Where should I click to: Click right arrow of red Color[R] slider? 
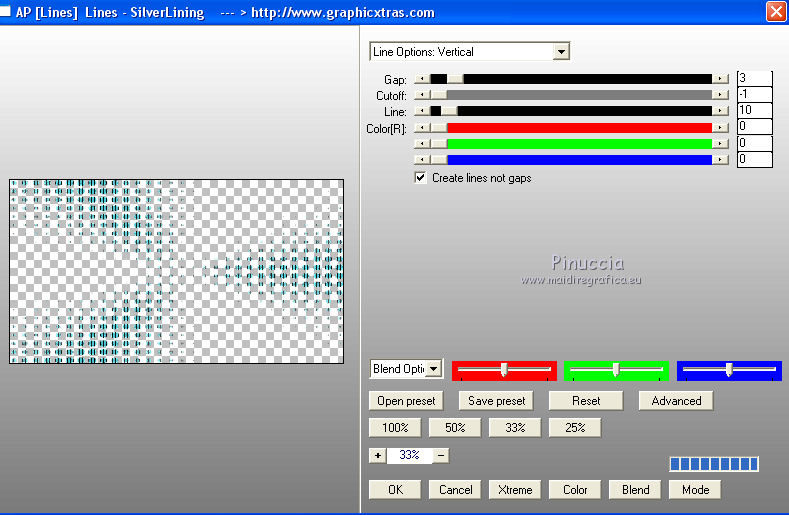(x=720, y=128)
